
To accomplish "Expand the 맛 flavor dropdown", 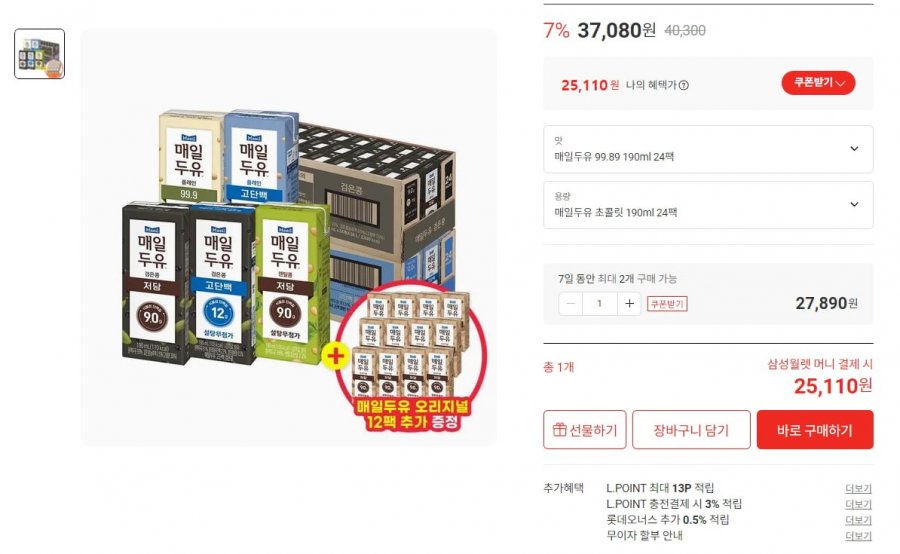I will pos(708,149).
